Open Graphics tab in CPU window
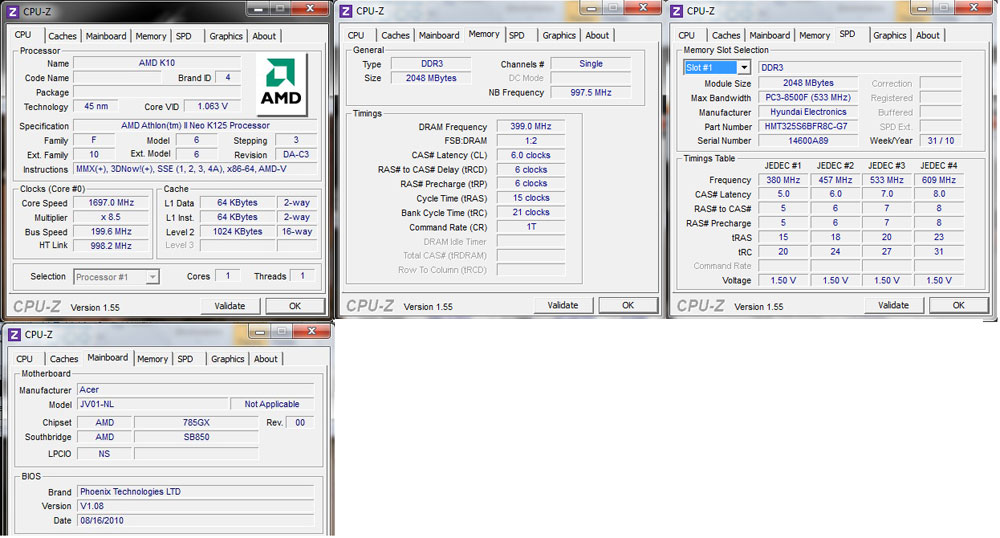Image resolution: width=1000 pixels, height=538 pixels. [x=226, y=36]
